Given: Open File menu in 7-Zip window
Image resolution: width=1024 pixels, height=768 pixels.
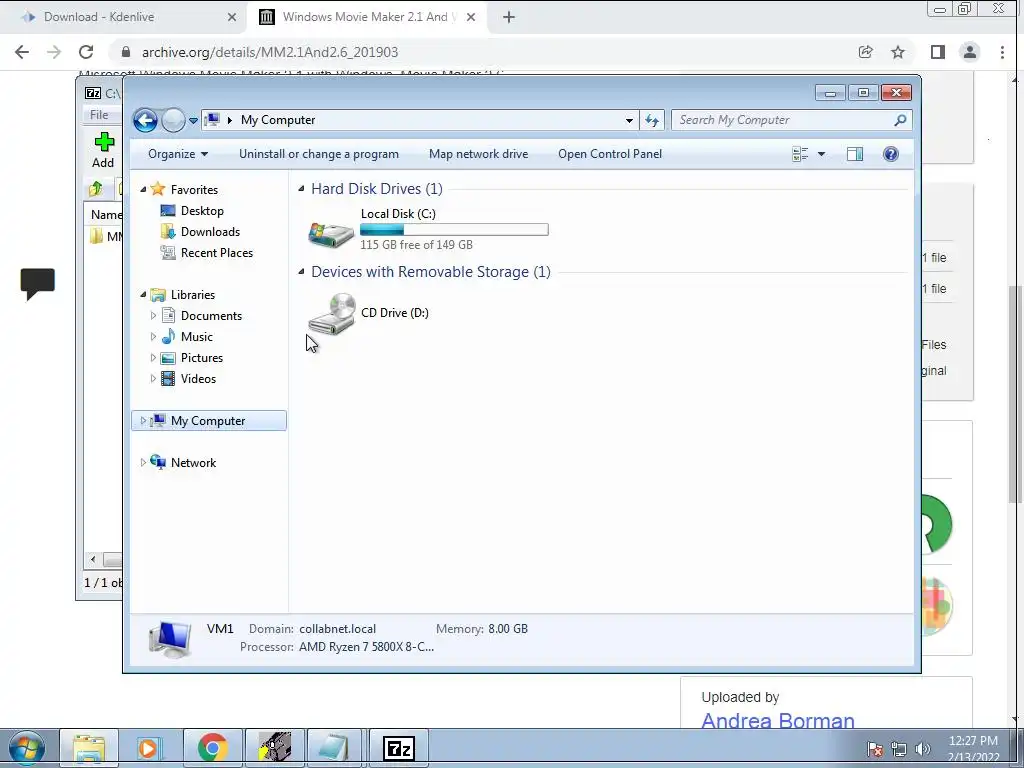Looking at the screenshot, I should (x=99, y=115).
